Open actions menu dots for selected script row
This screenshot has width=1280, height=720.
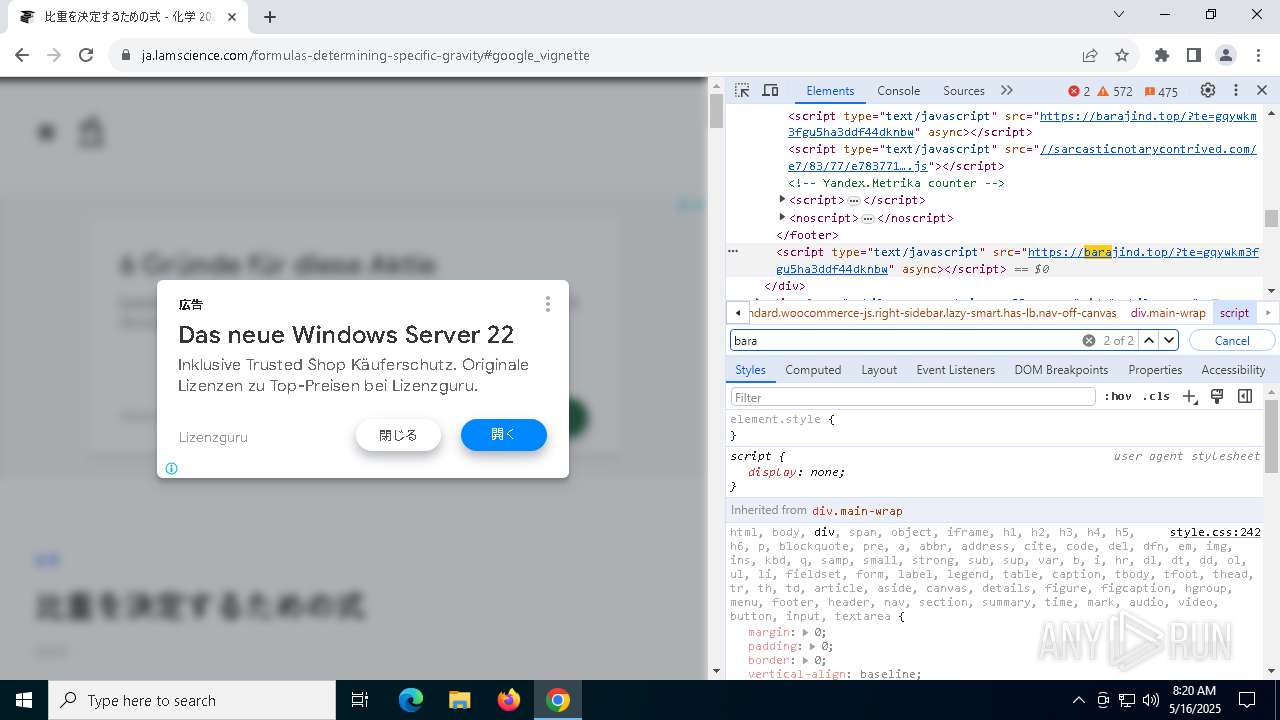(733, 252)
